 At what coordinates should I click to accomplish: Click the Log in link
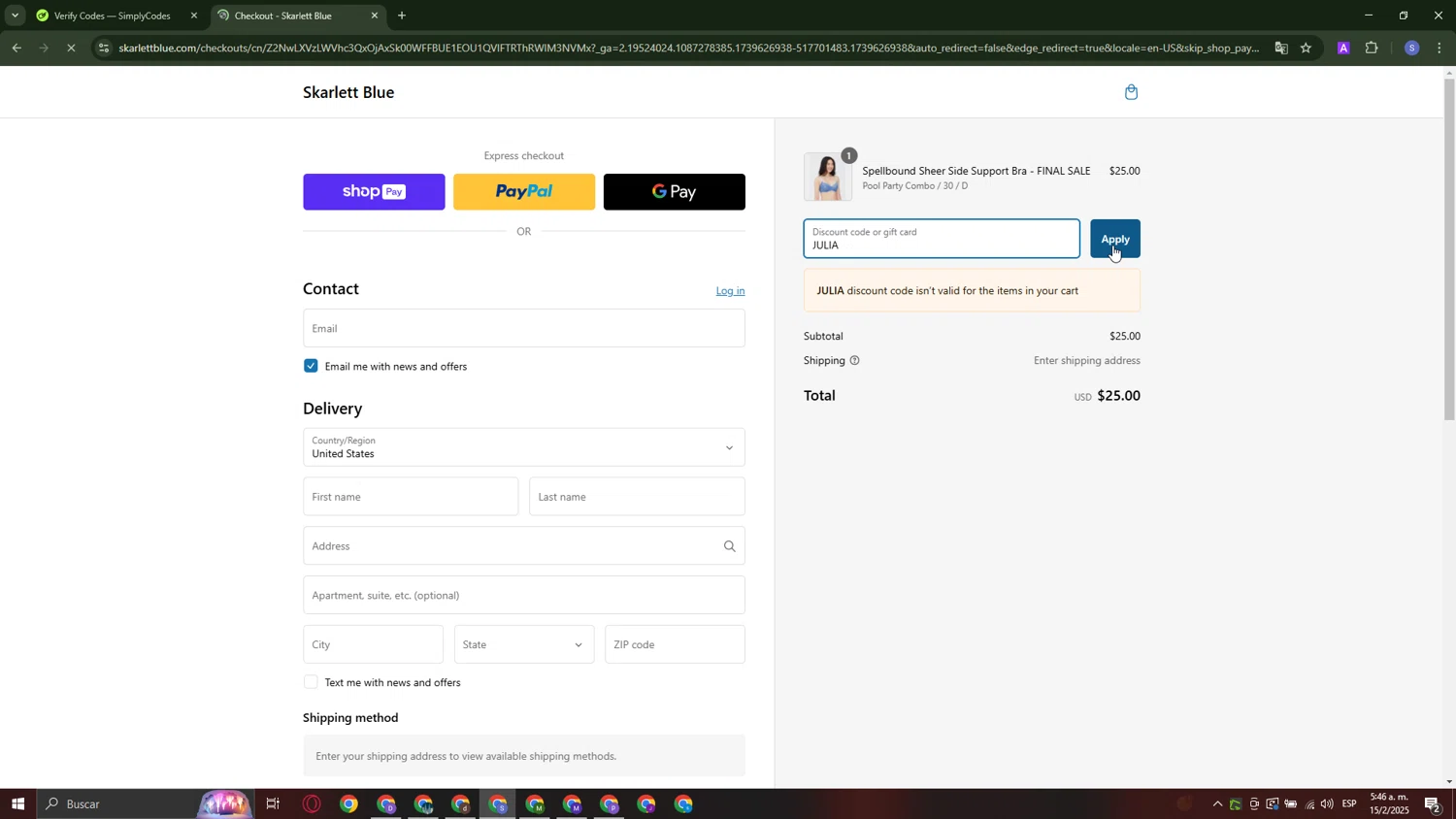tap(730, 291)
